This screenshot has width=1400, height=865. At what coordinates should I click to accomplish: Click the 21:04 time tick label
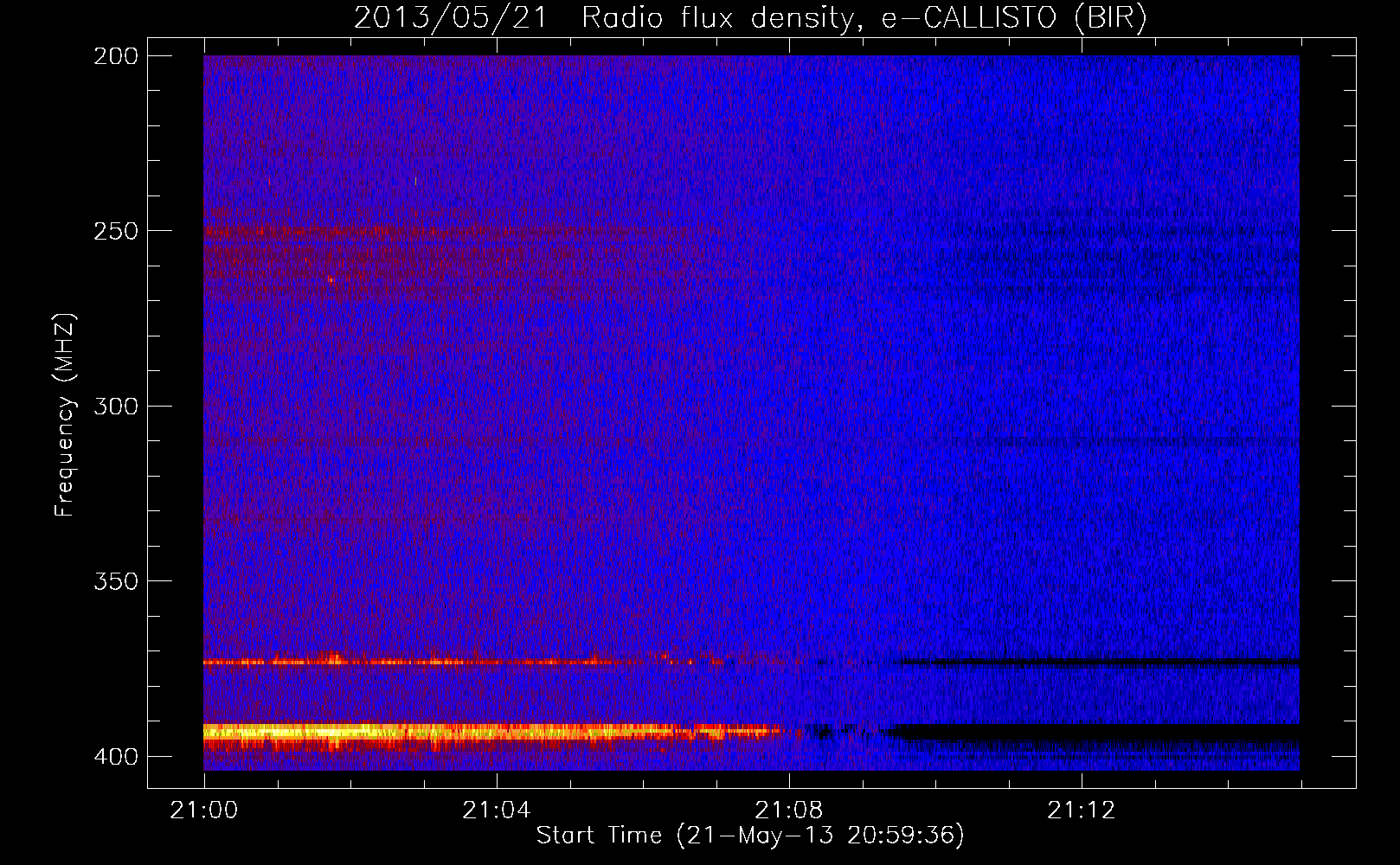(x=497, y=810)
